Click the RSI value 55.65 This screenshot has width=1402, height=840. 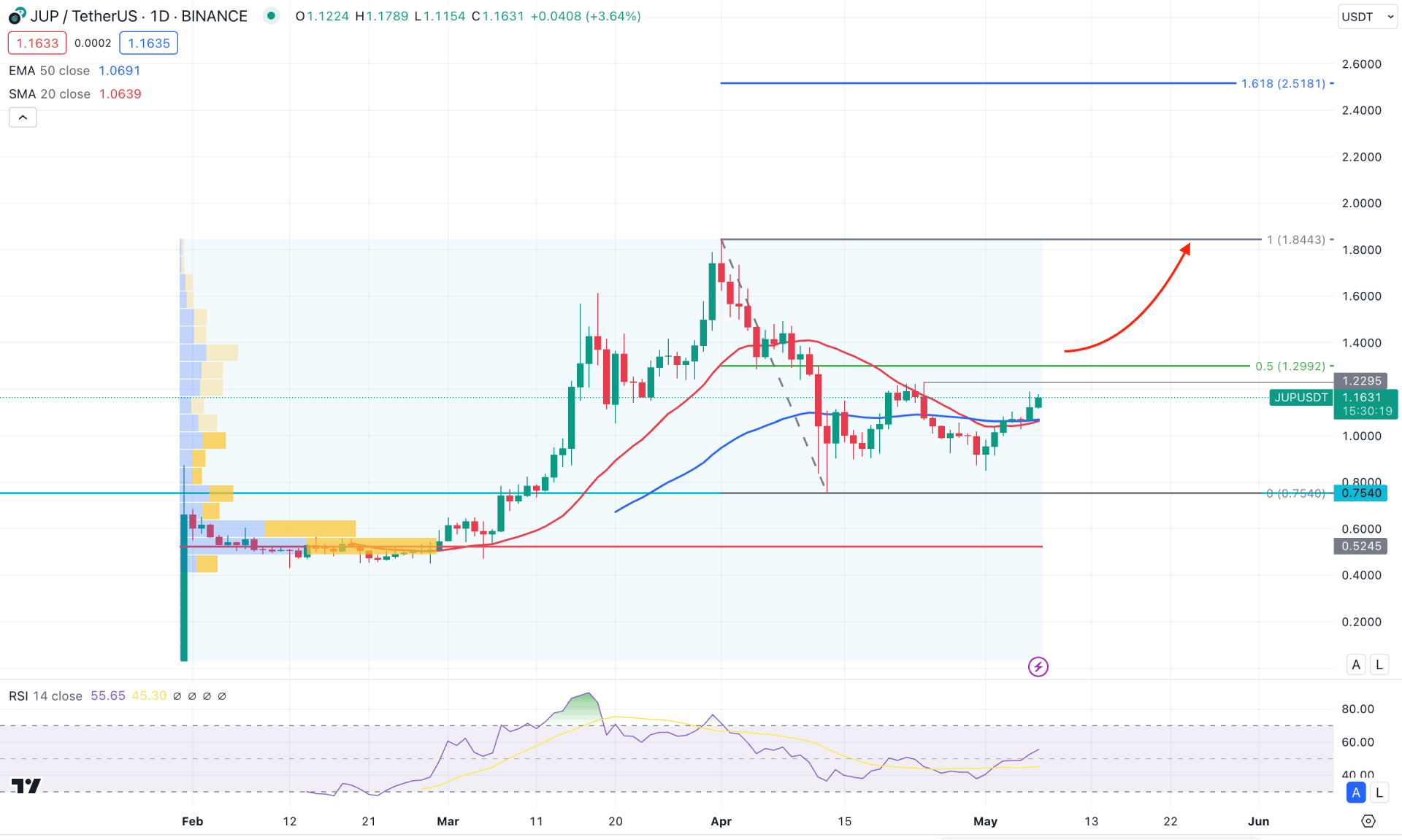[x=107, y=696]
